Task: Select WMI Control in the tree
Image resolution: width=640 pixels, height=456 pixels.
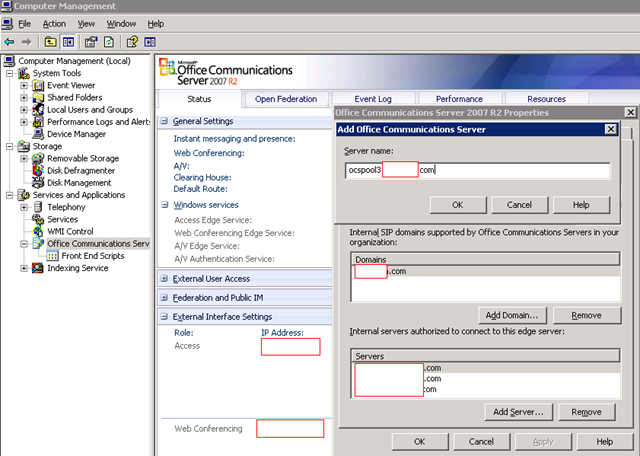Action: (70, 231)
